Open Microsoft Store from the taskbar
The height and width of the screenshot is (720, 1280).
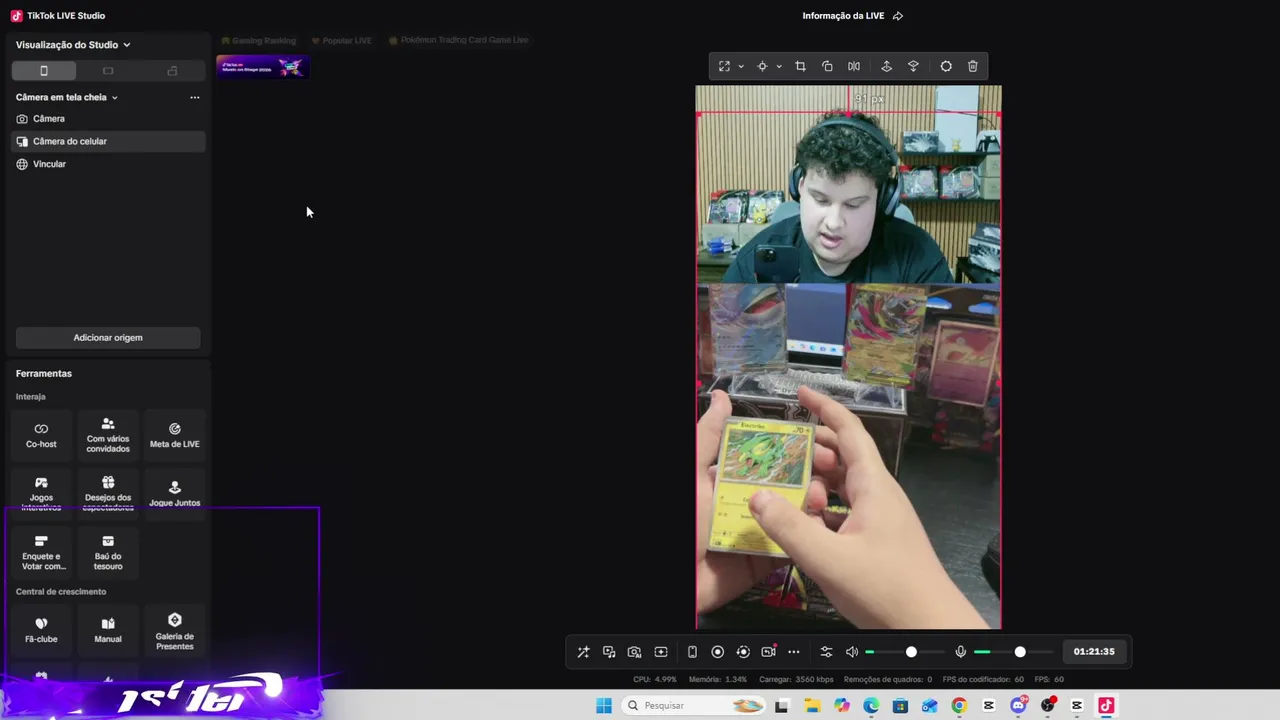900,706
